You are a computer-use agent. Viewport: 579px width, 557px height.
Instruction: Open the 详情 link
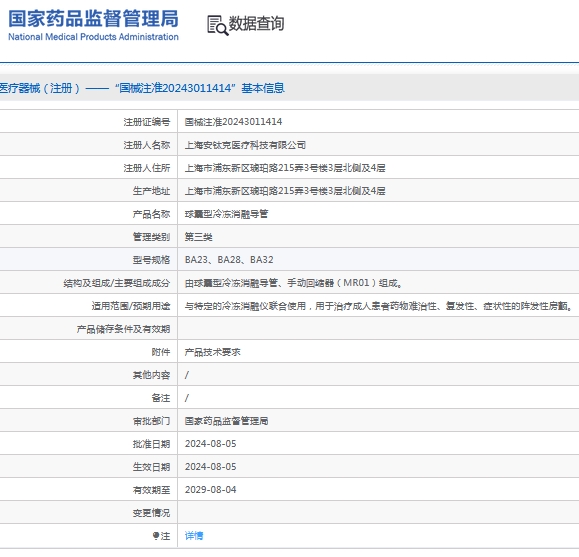pyautogui.click(x=194, y=536)
